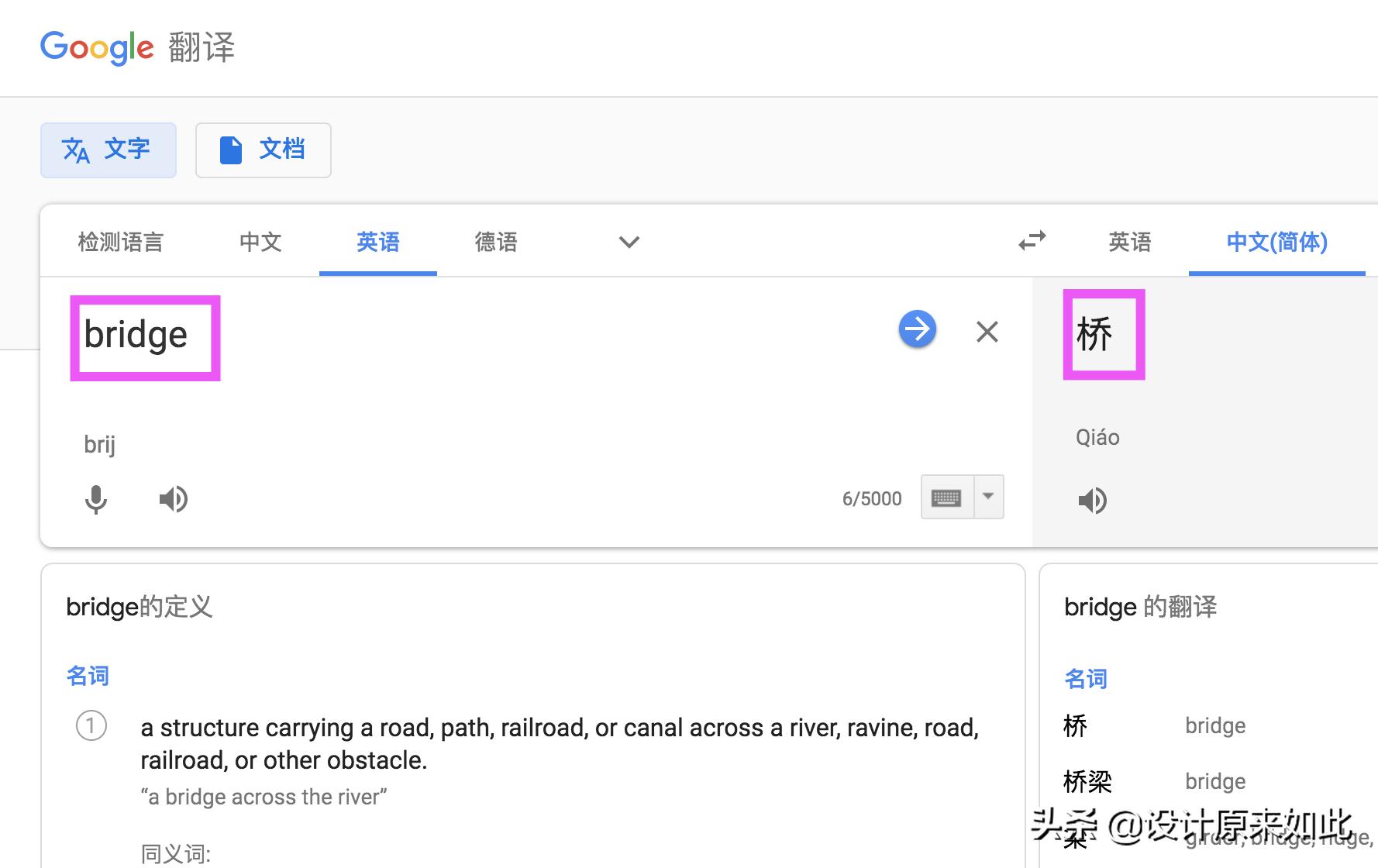The height and width of the screenshot is (868, 1378).
Task: Select the 英语 target language option
Action: [1129, 242]
